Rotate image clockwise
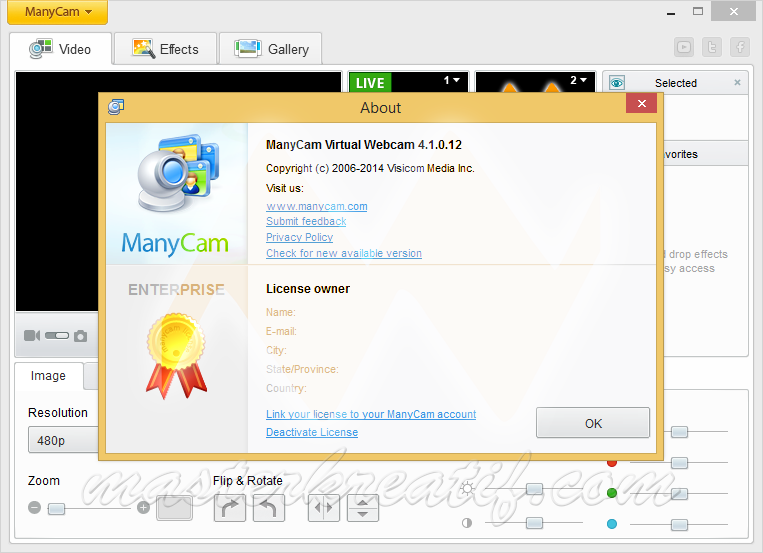 tap(230, 508)
